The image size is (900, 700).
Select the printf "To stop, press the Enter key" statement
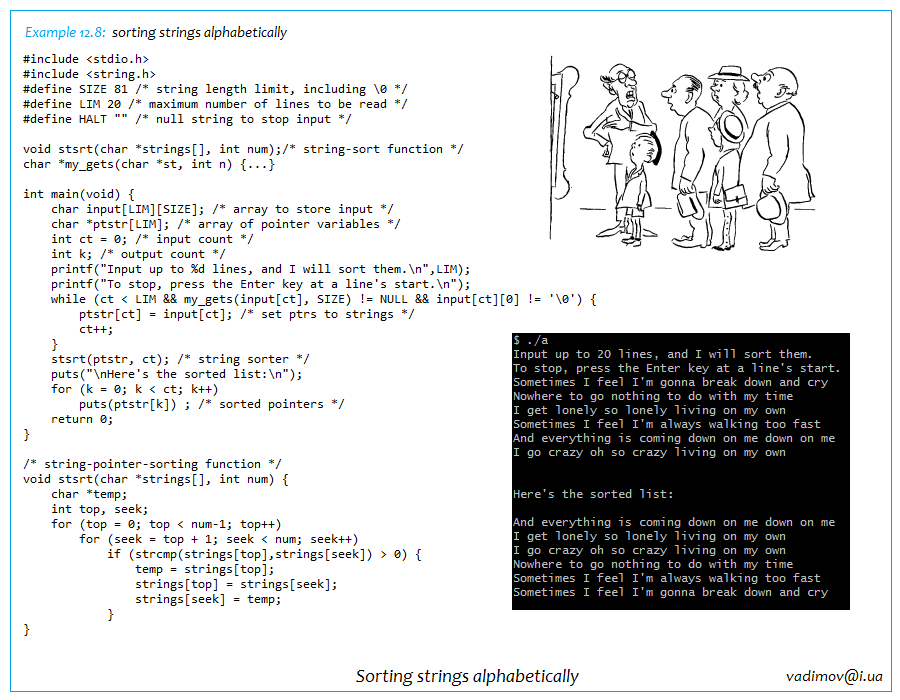point(261,284)
